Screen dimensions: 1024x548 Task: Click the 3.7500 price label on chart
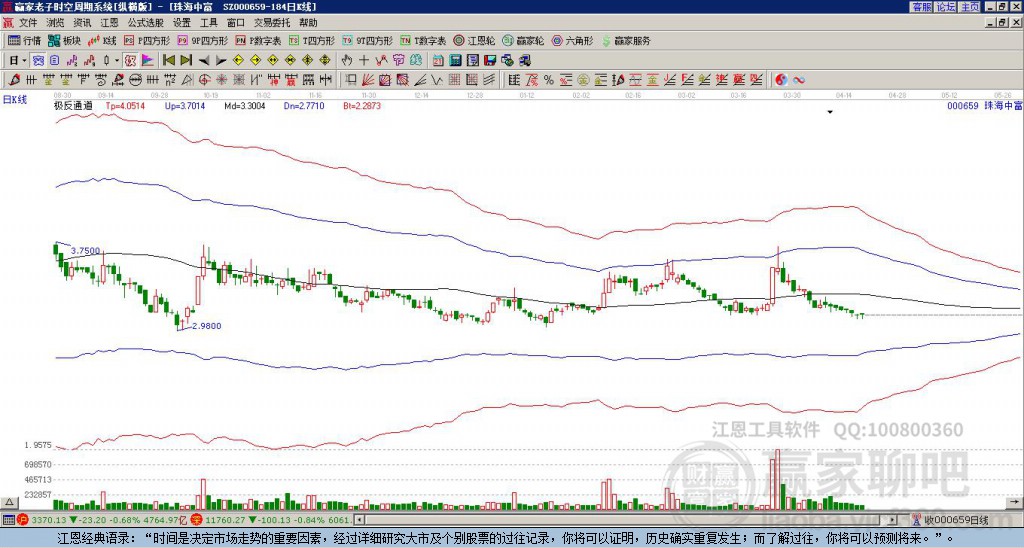(x=86, y=251)
